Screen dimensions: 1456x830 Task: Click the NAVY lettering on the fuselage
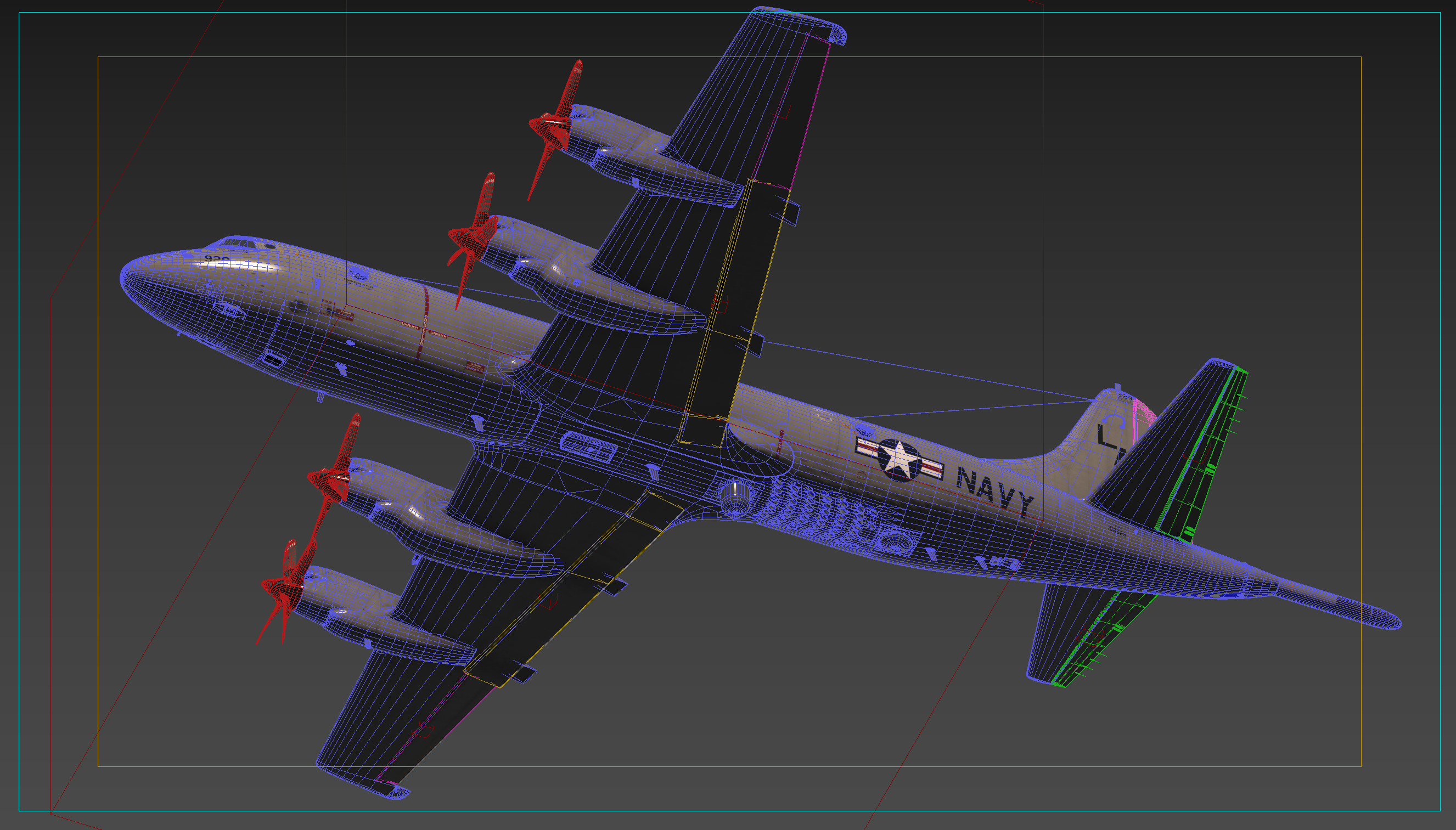[x=994, y=492]
